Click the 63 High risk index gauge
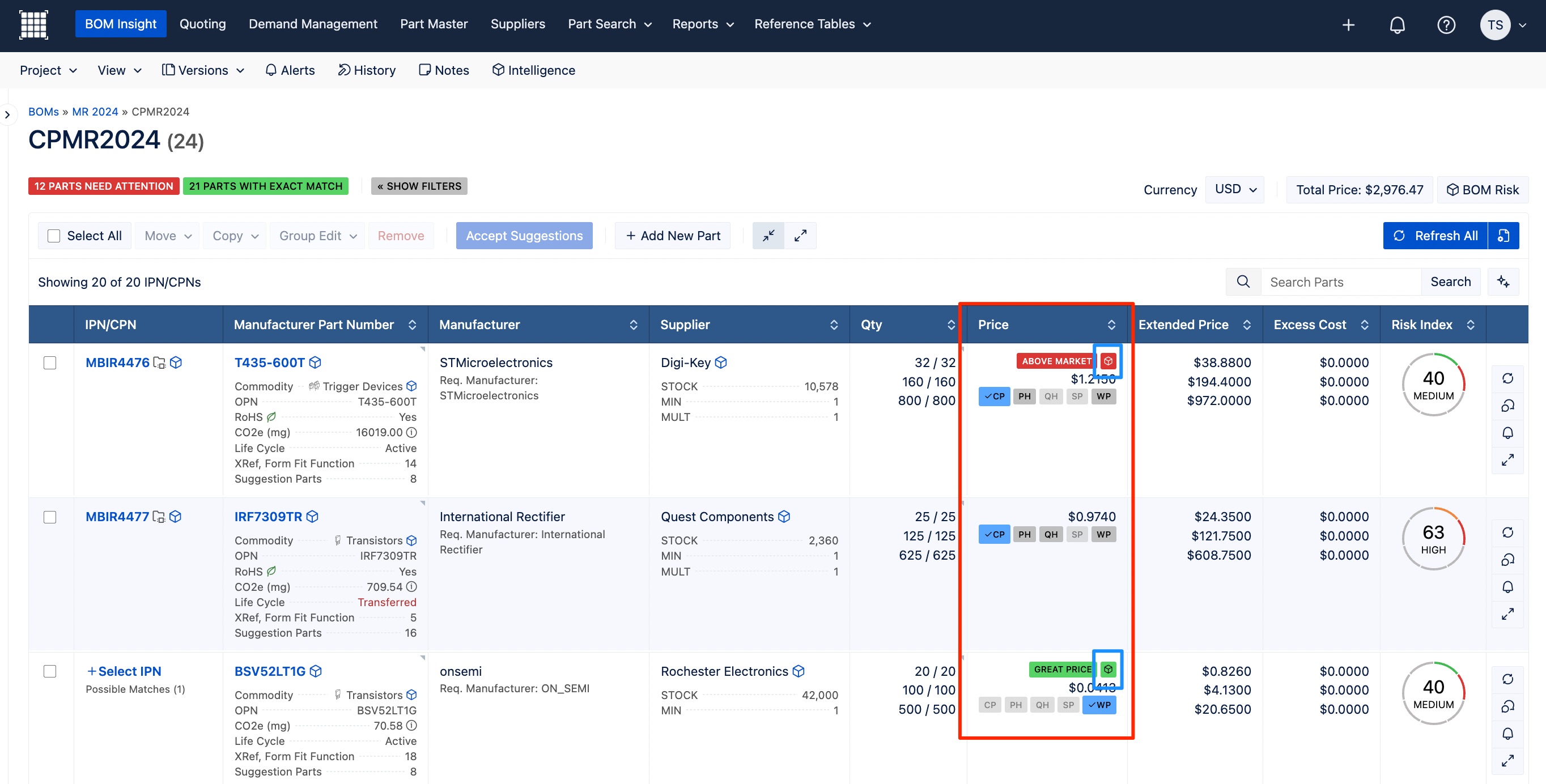The width and height of the screenshot is (1546, 784). [1433, 539]
